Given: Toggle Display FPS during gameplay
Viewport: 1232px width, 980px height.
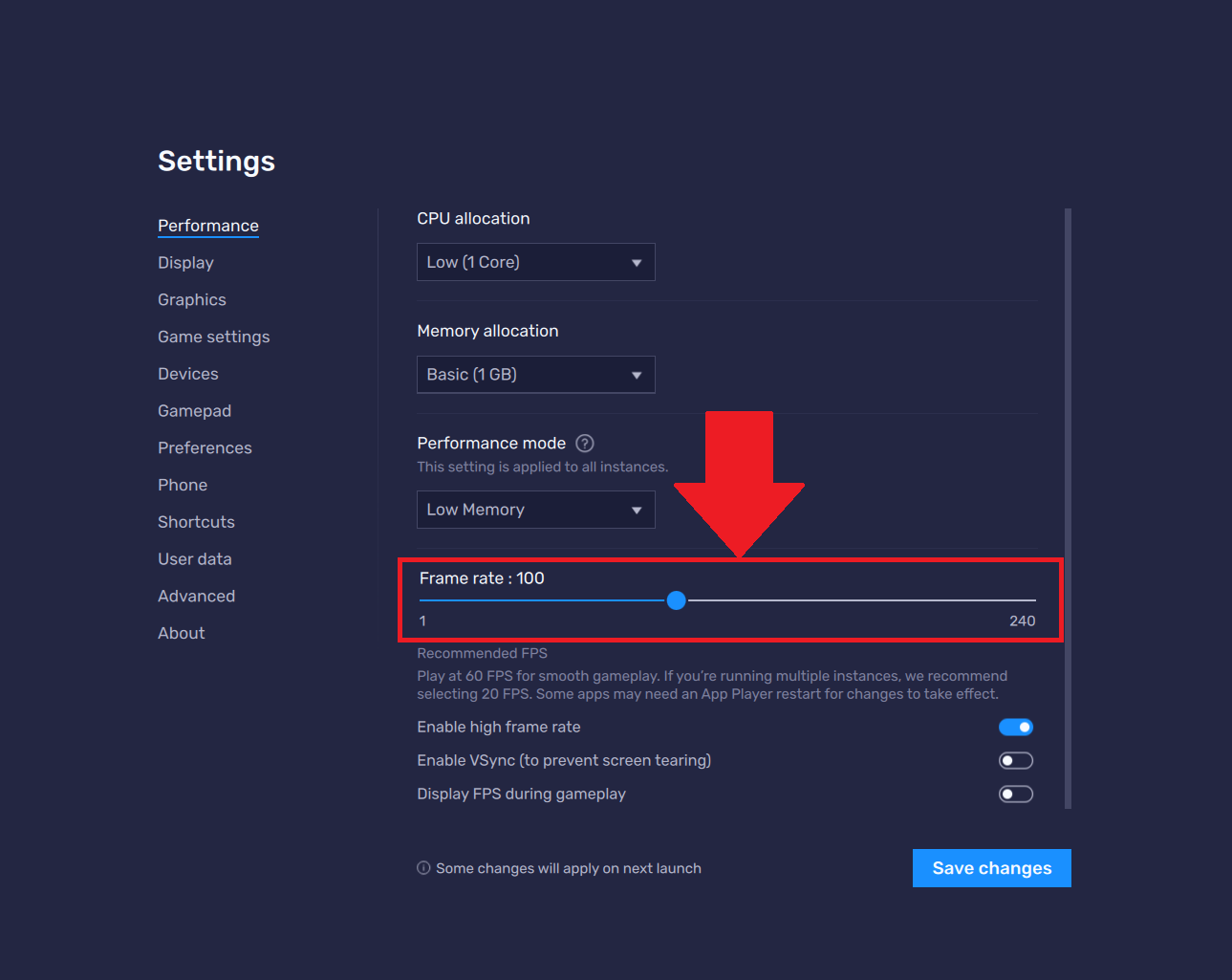Looking at the screenshot, I should (1016, 795).
